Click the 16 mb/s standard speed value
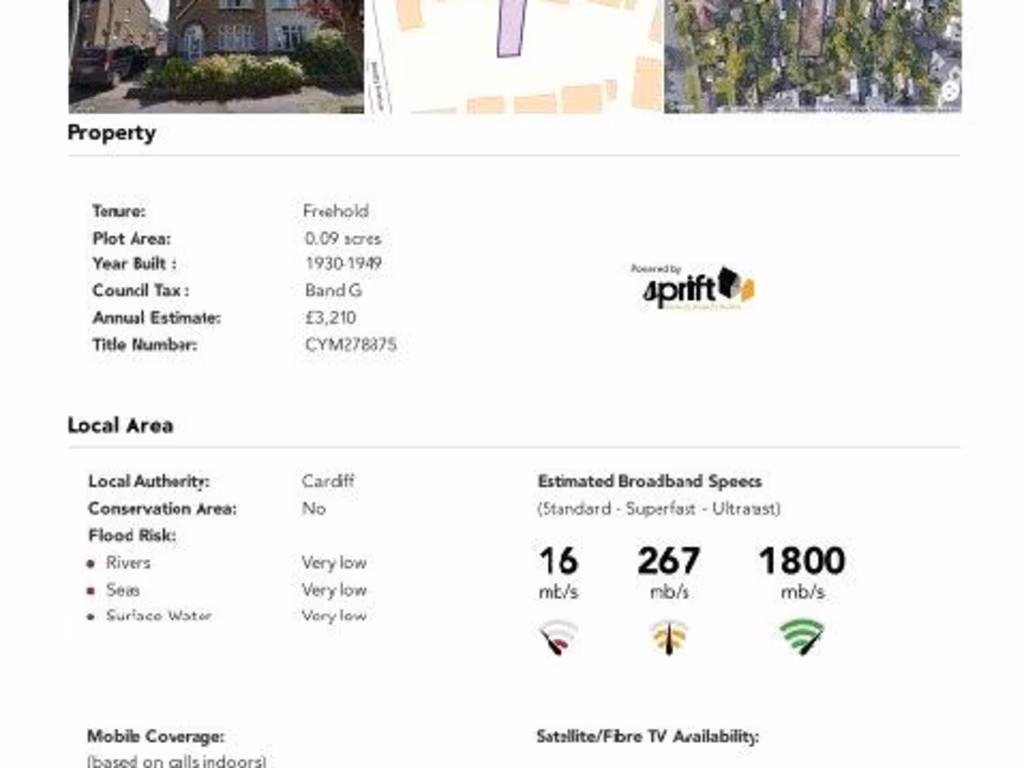 pyautogui.click(x=558, y=561)
